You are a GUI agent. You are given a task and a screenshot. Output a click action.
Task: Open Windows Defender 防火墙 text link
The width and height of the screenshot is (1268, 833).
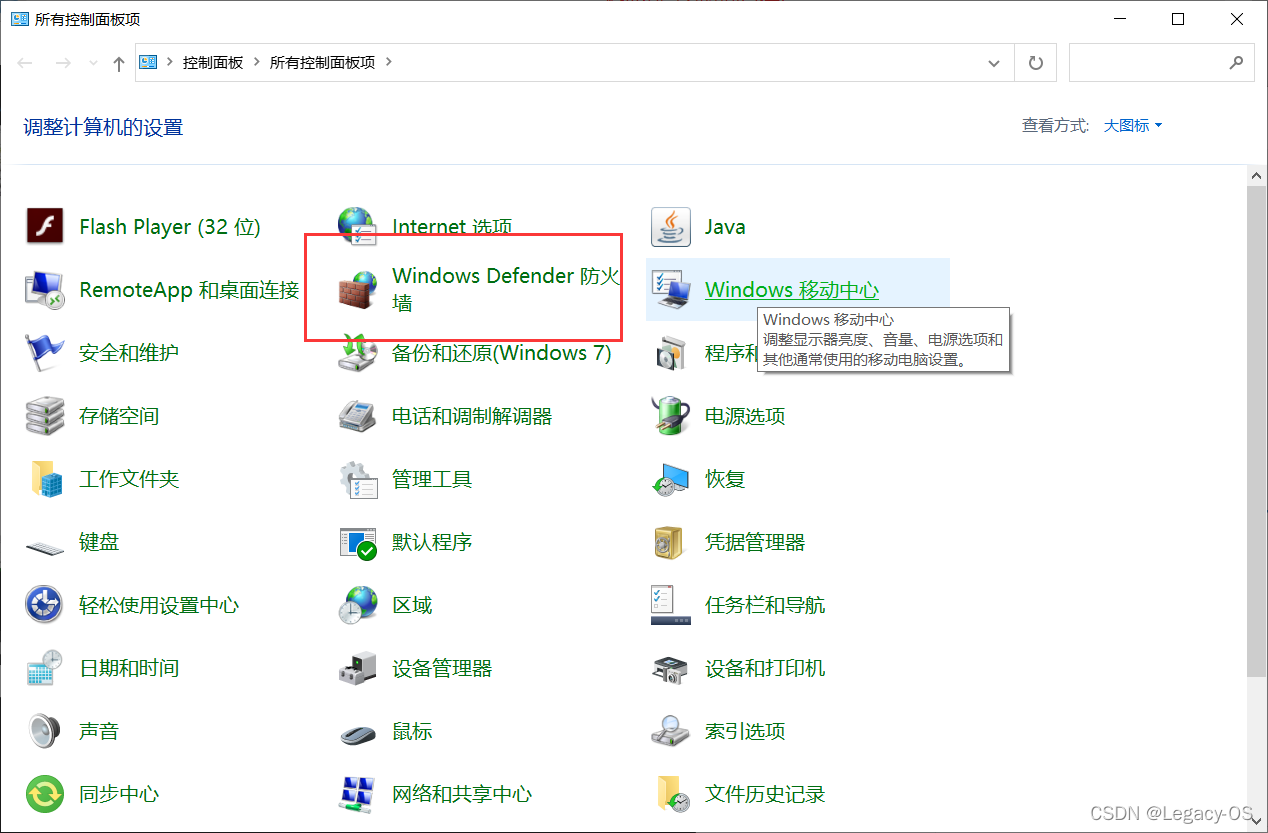pos(506,289)
